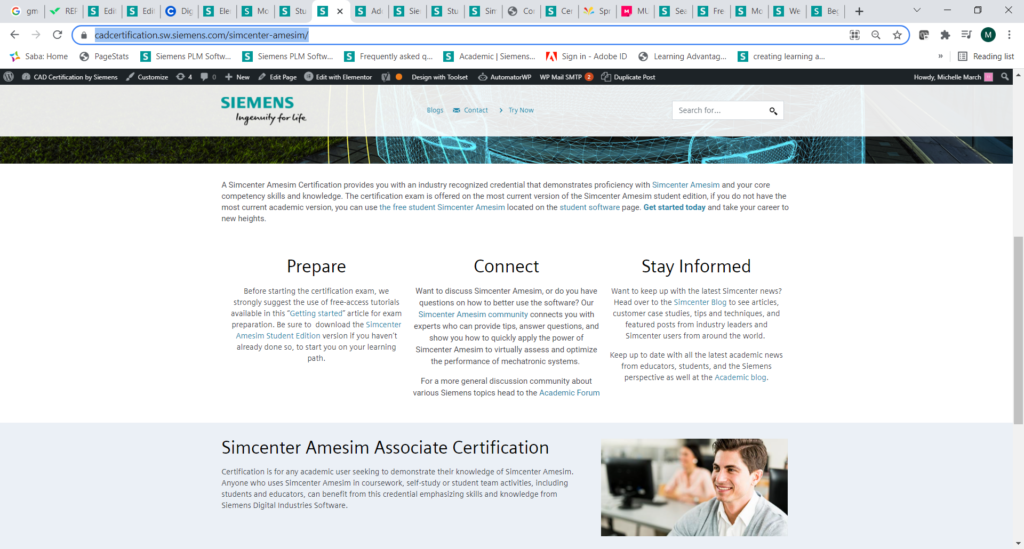
Task: Click the Yoast SEO icon in admin bar
Action: coord(386,77)
